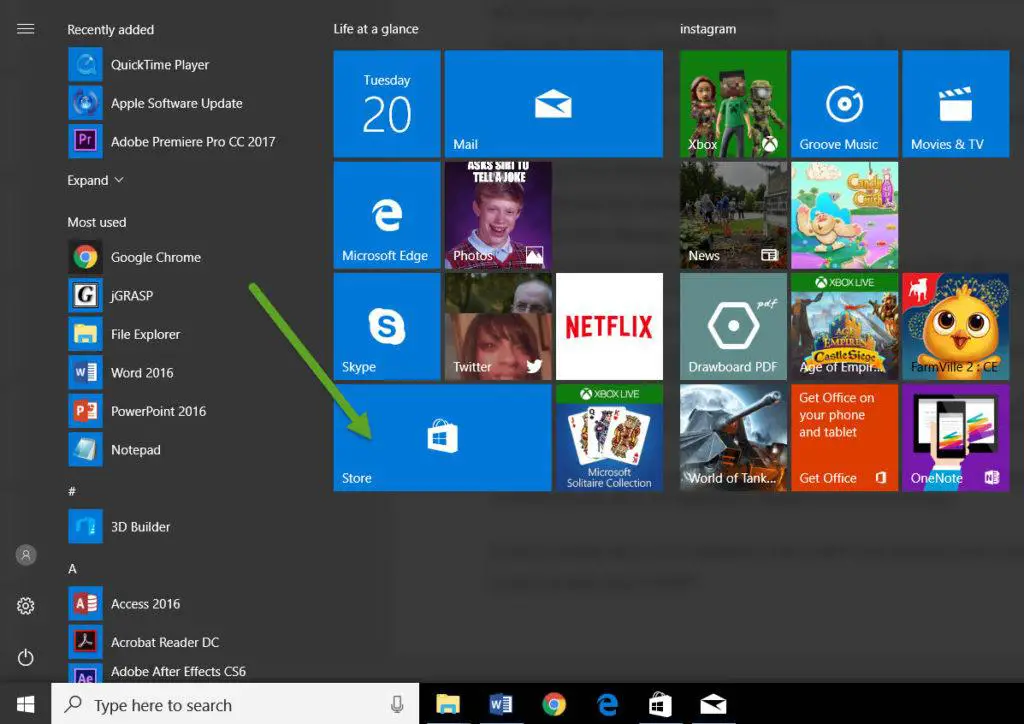Viewport: 1024px width, 724px height.
Task: Open the Xbox tile
Action: click(733, 104)
